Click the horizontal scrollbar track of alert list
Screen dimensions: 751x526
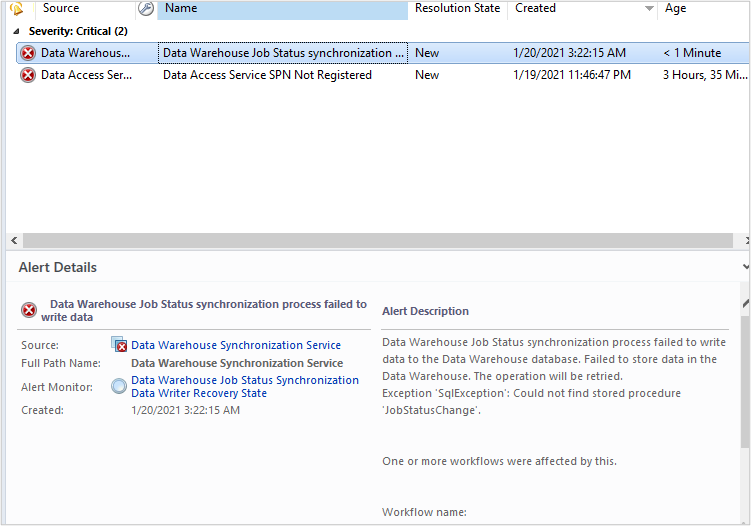[378, 240]
